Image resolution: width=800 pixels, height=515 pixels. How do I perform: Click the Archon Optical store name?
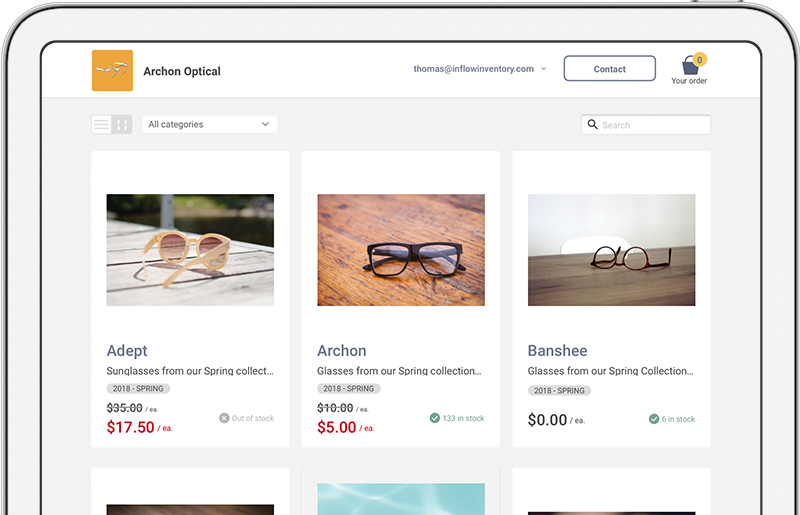tap(182, 71)
